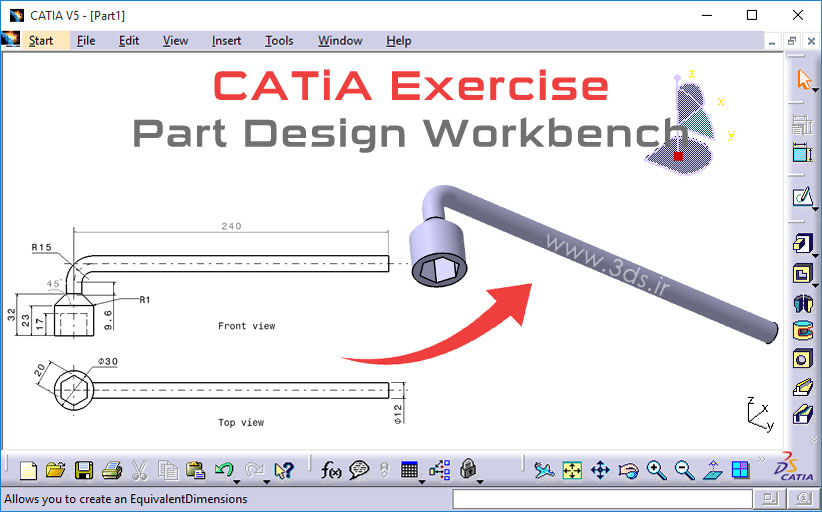Click the Multi-View quad icon
Viewport: 822px width, 512px height.
click(740, 470)
